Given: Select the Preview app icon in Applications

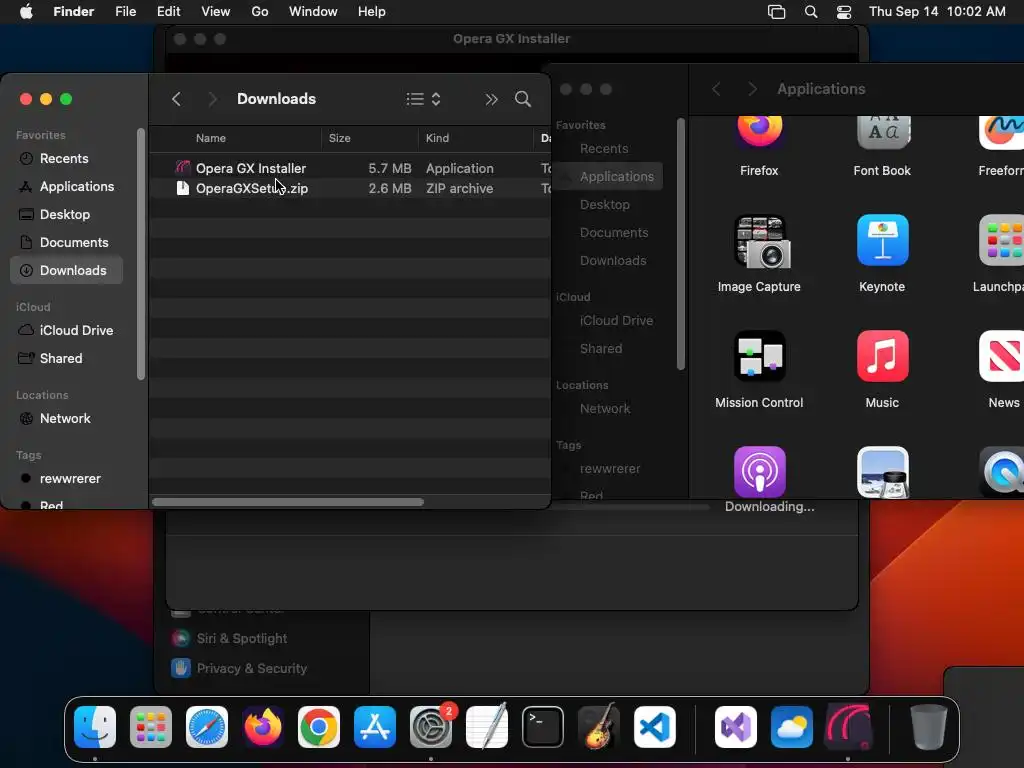Looking at the screenshot, I should [882, 472].
